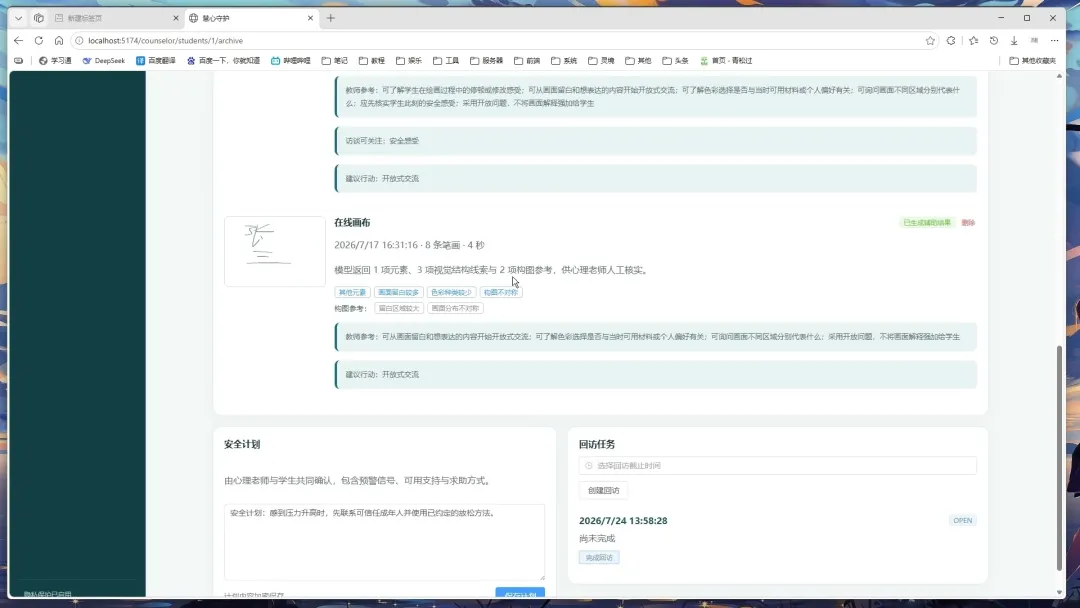Go back using the browser back arrow
This screenshot has width=1080, height=608.
tap(19, 41)
